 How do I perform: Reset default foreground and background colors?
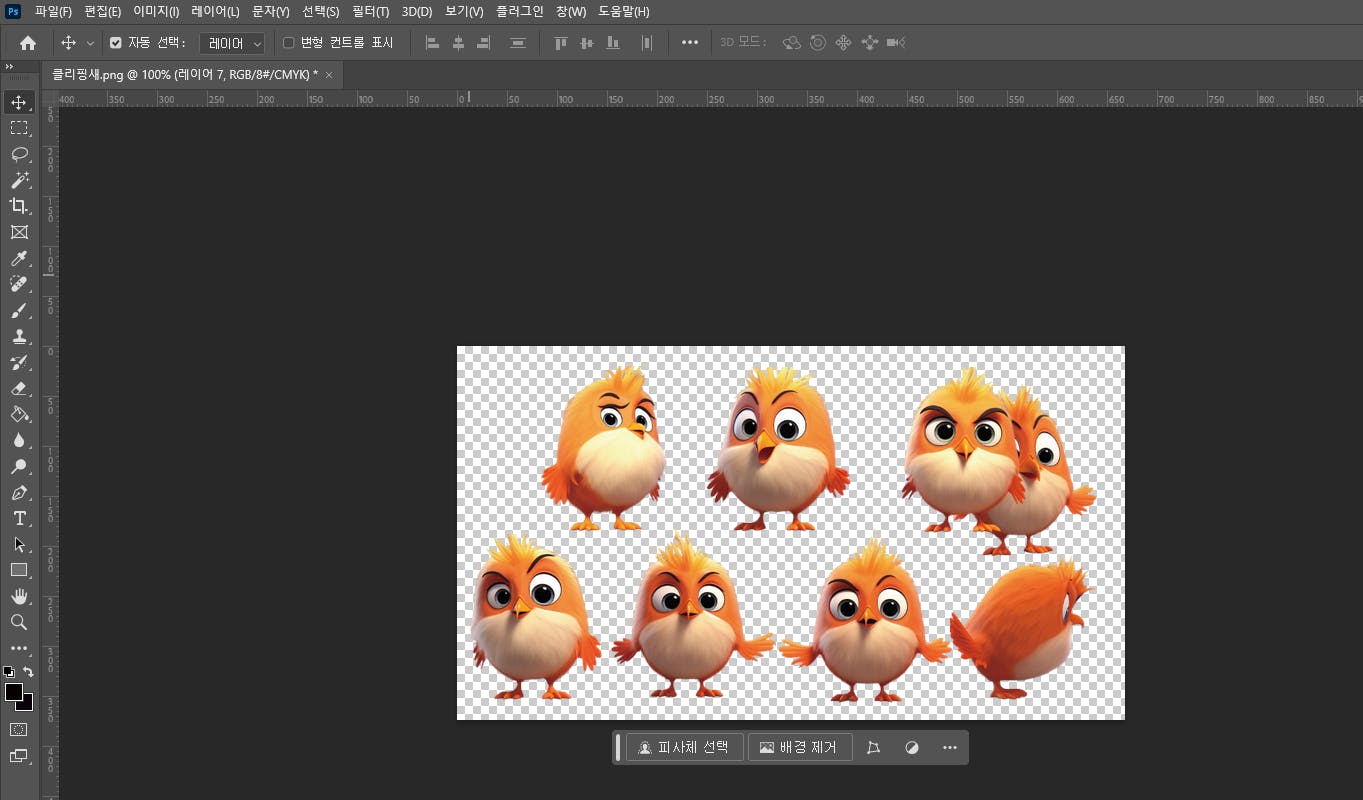coord(9,672)
